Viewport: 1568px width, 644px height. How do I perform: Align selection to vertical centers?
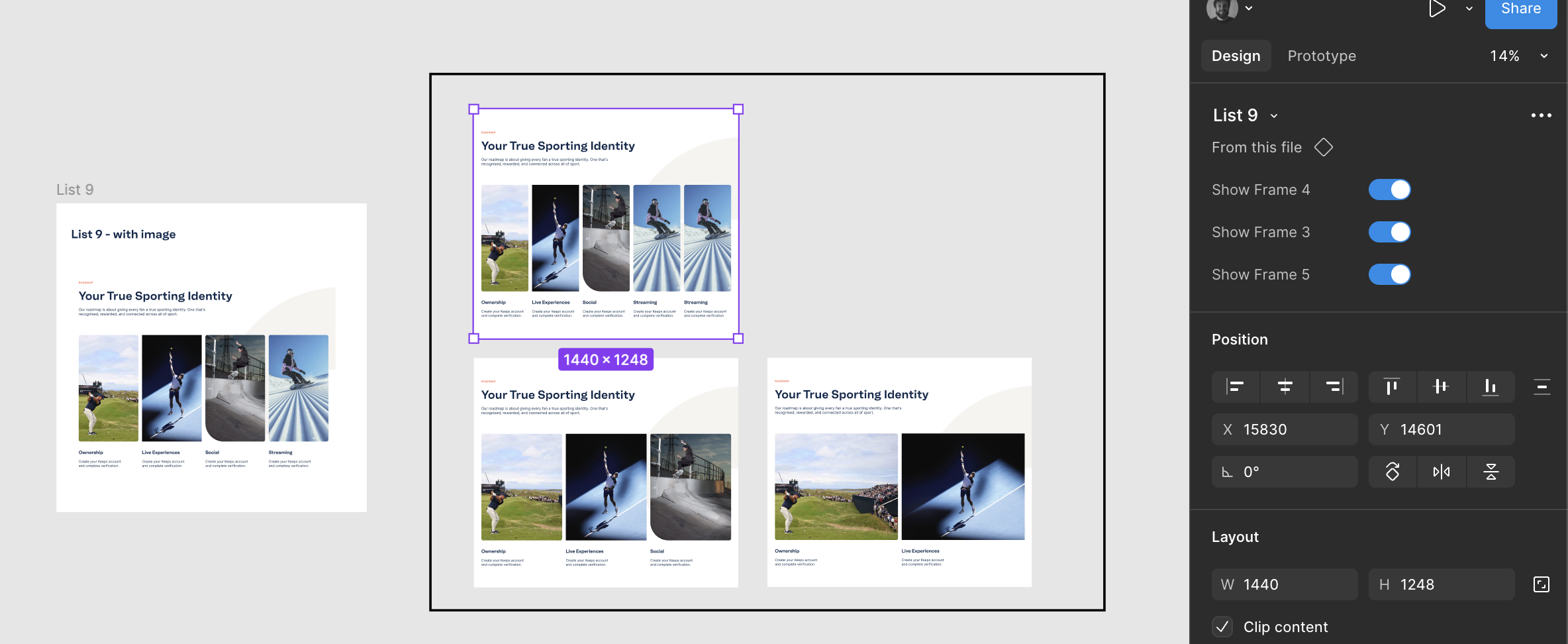(x=1442, y=386)
